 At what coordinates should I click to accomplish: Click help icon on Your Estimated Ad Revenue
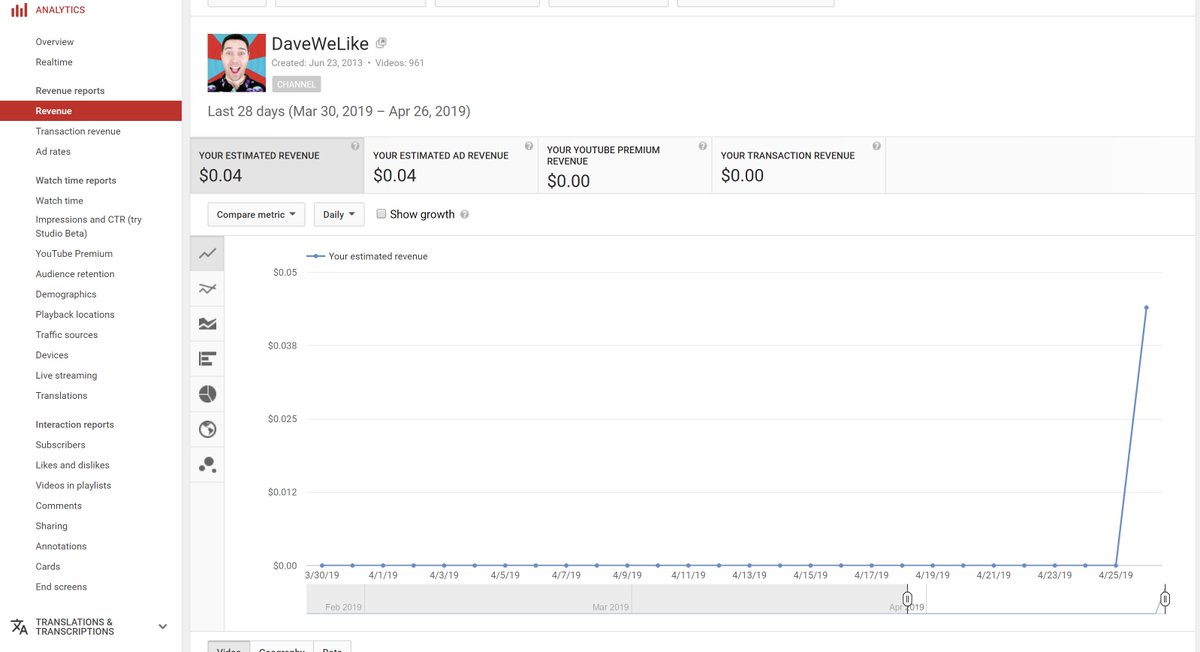pyautogui.click(x=529, y=146)
